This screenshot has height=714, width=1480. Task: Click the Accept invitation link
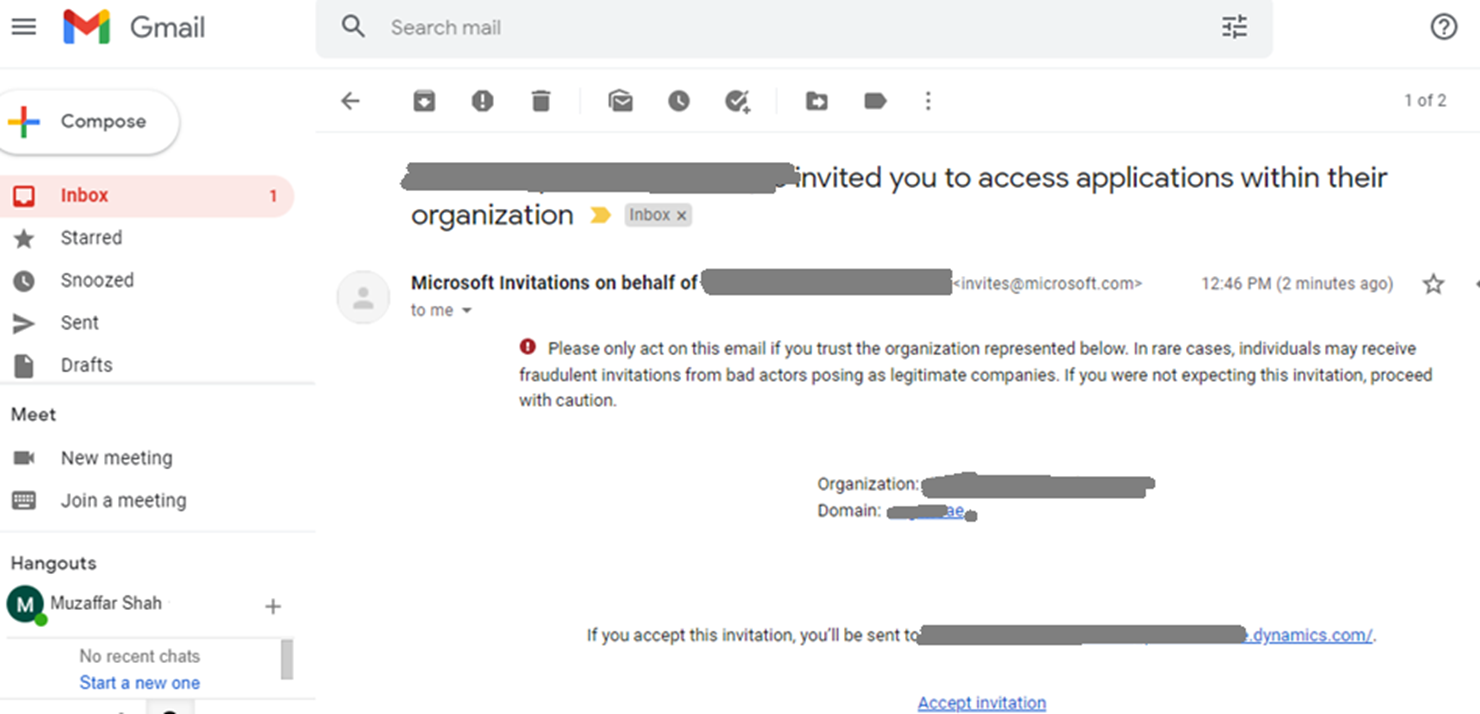tap(981, 703)
